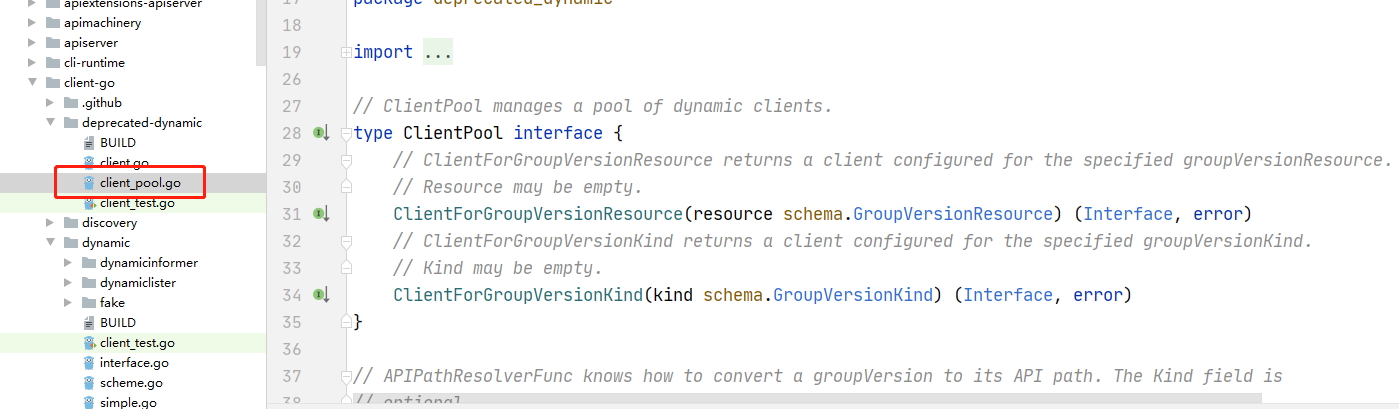The width and height of the screenshot is (1399, 409).
Task: Click the scheme.go Go file icon
Action: pos(89,383)
